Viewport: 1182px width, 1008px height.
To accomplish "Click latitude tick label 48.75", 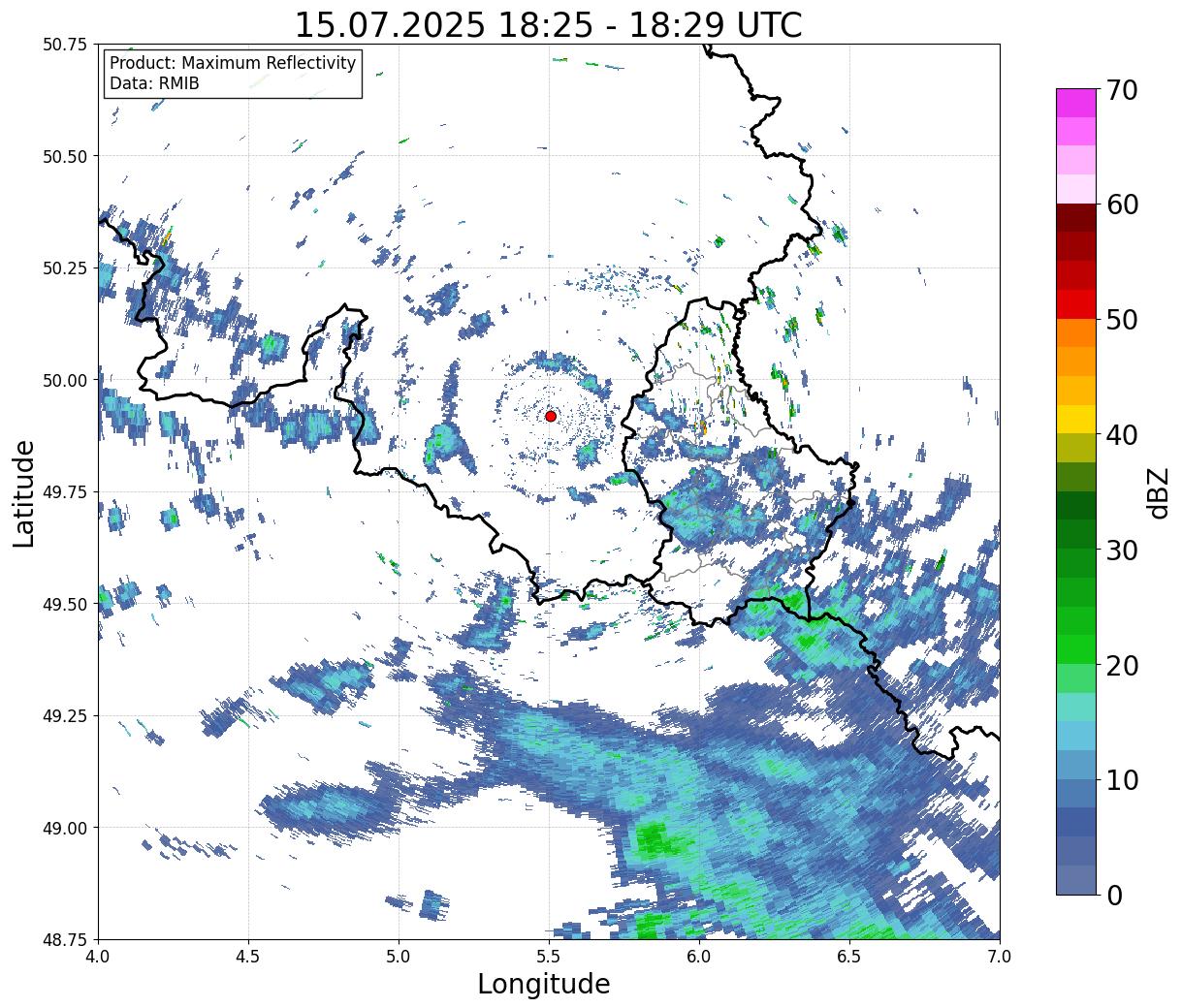I will tap(64, 939).
